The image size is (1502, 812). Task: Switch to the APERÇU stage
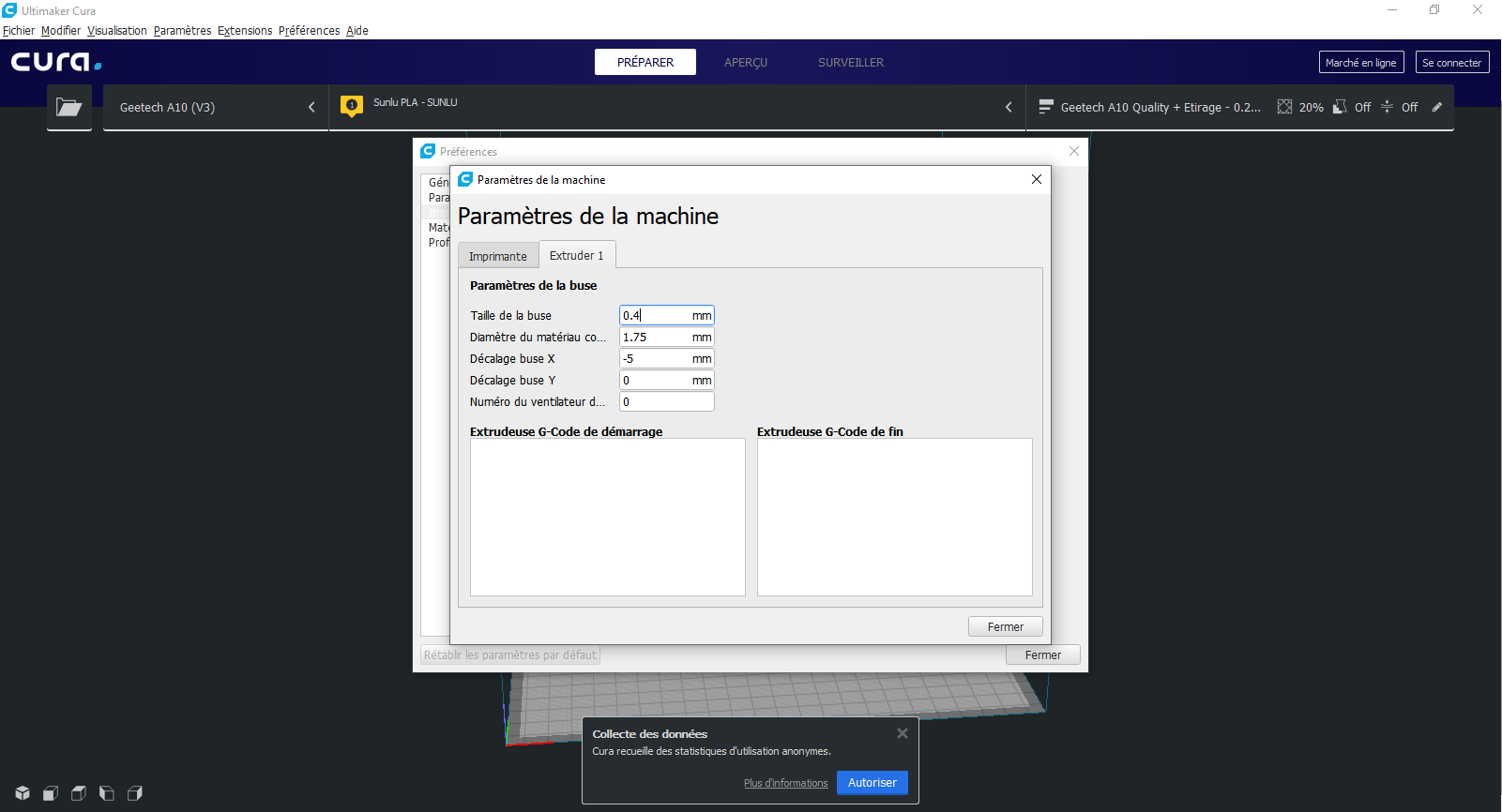[746, 62]
